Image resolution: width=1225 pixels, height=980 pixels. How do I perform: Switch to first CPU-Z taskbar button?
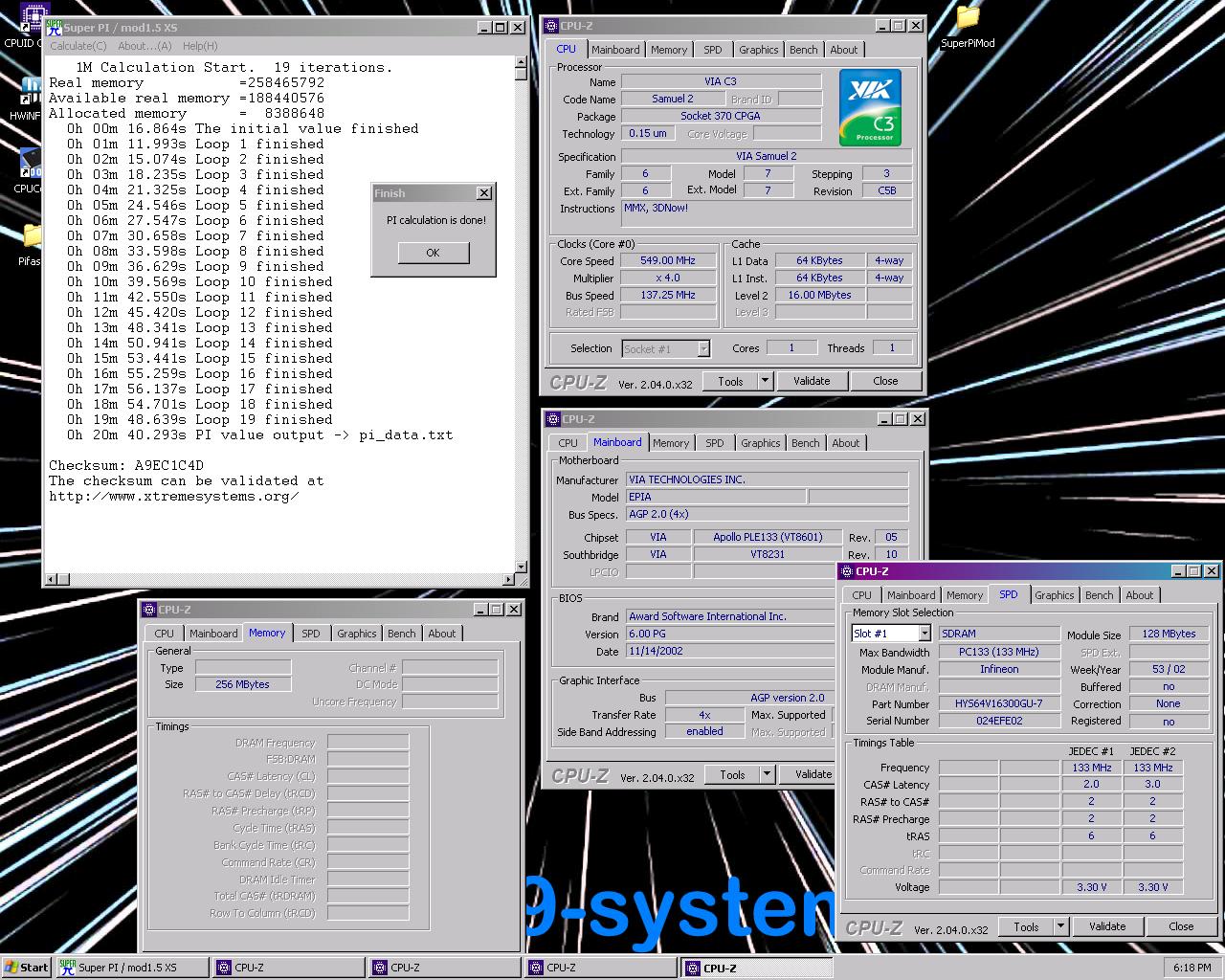(287, 968)
